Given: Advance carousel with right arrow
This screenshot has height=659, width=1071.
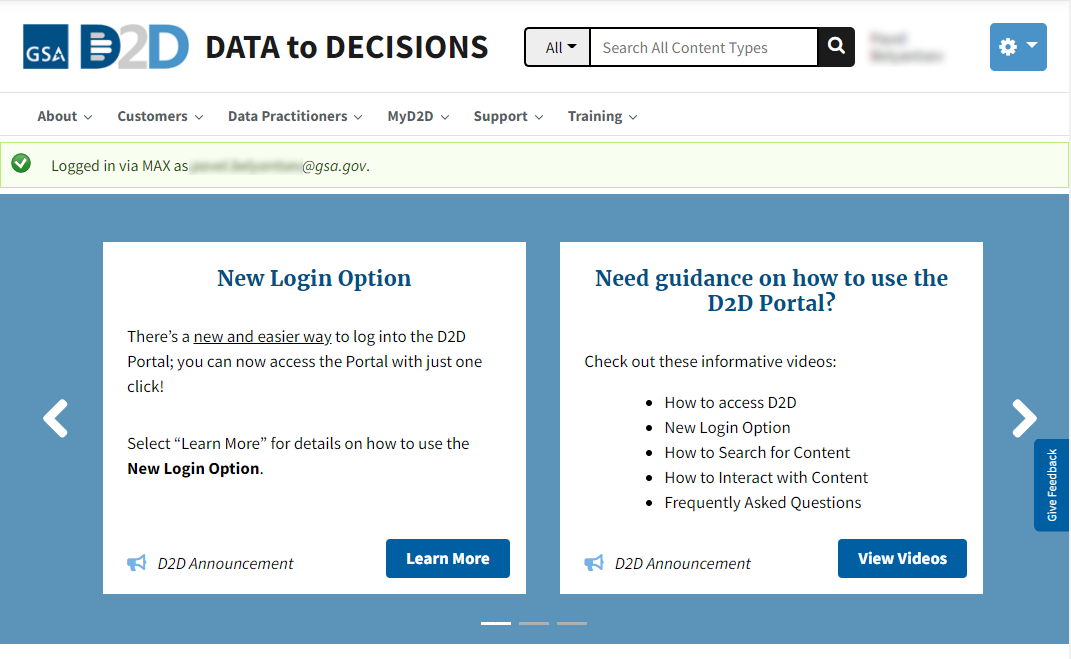Looking at the screenshot, I should [x=1023, y=418].
